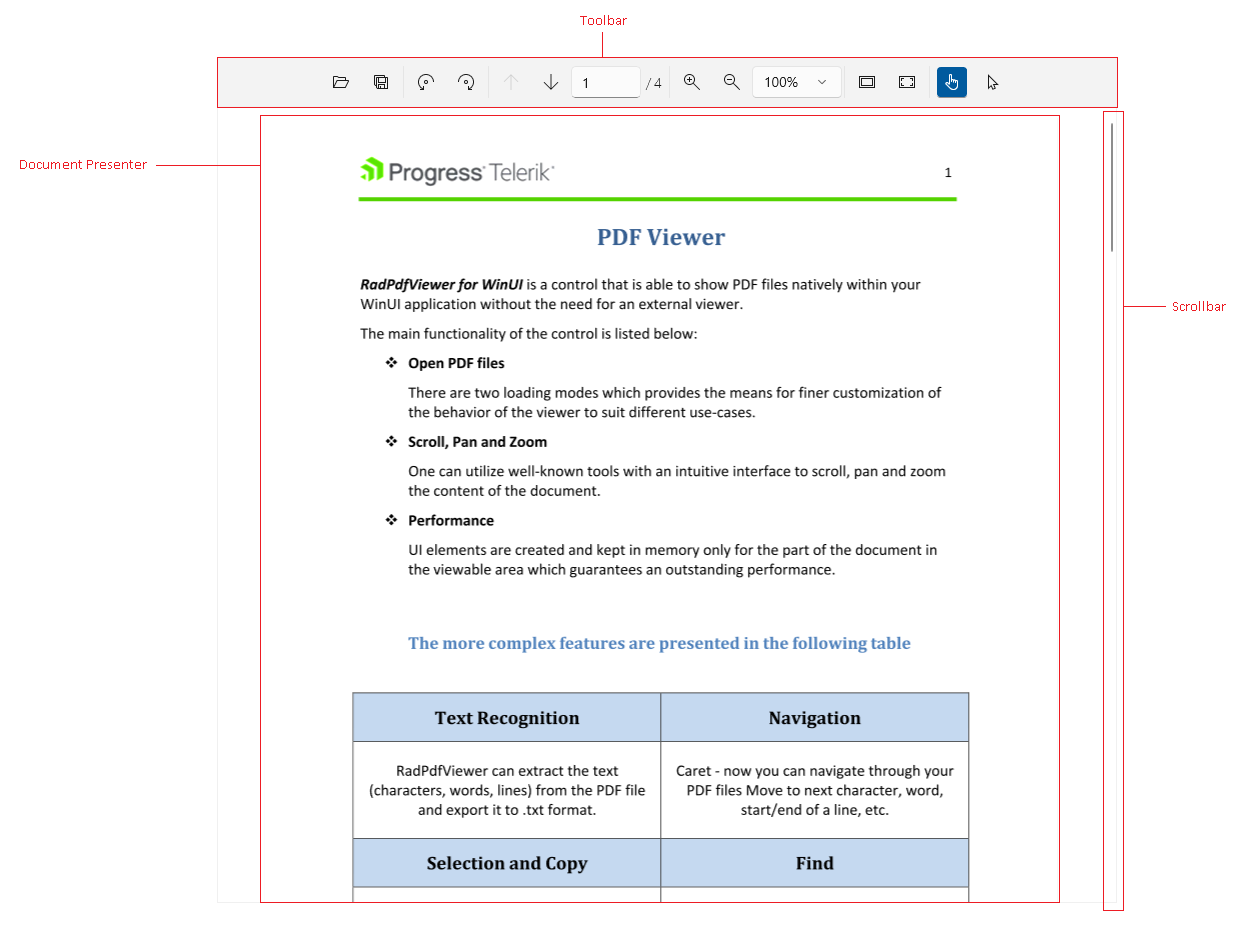Go to the previous page with up arrow
The width and height of the screenshot is (1242, 932).
tap(511, 82)
